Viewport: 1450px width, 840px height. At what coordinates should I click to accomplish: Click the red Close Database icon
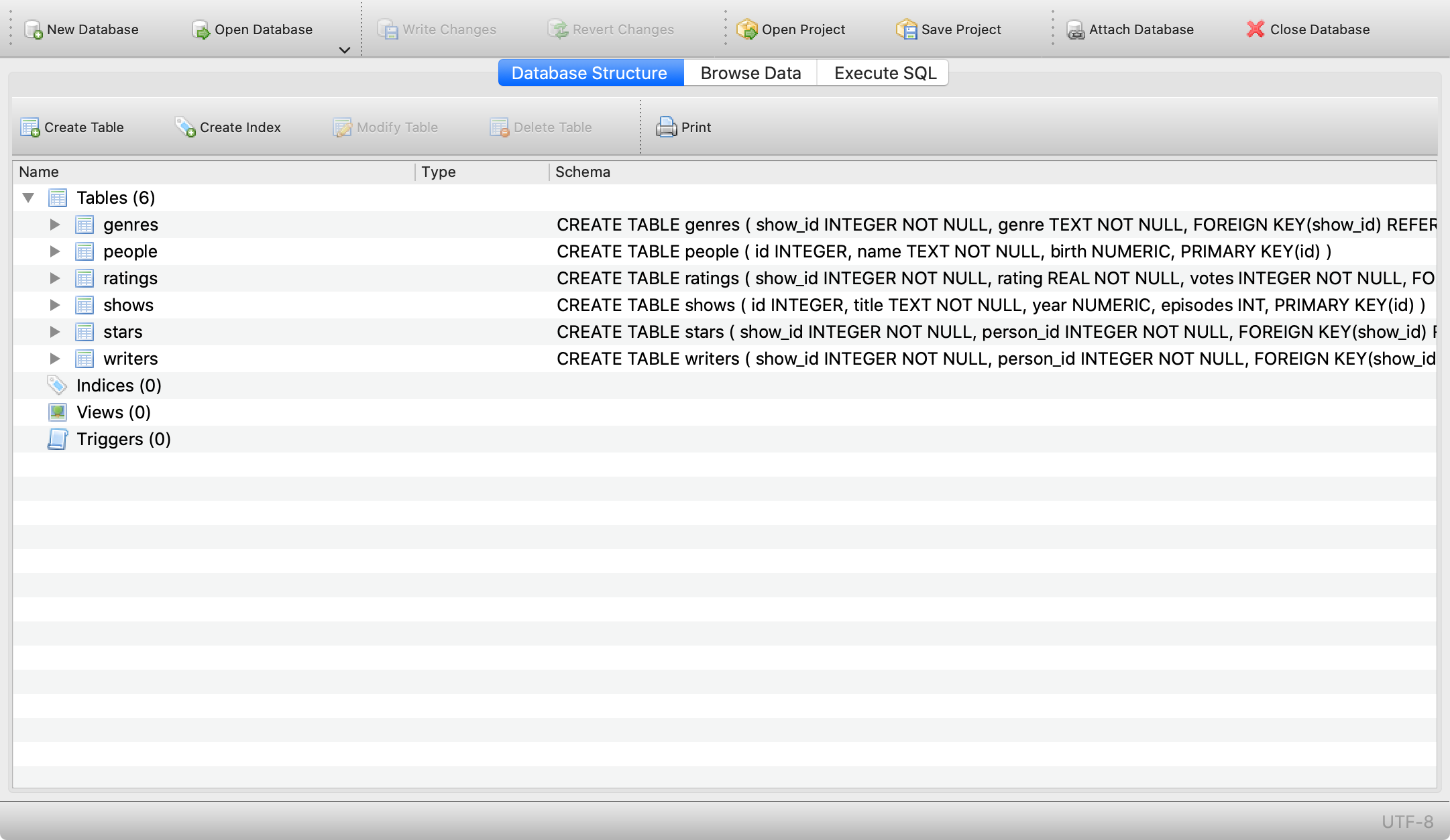coord(1255,29)
